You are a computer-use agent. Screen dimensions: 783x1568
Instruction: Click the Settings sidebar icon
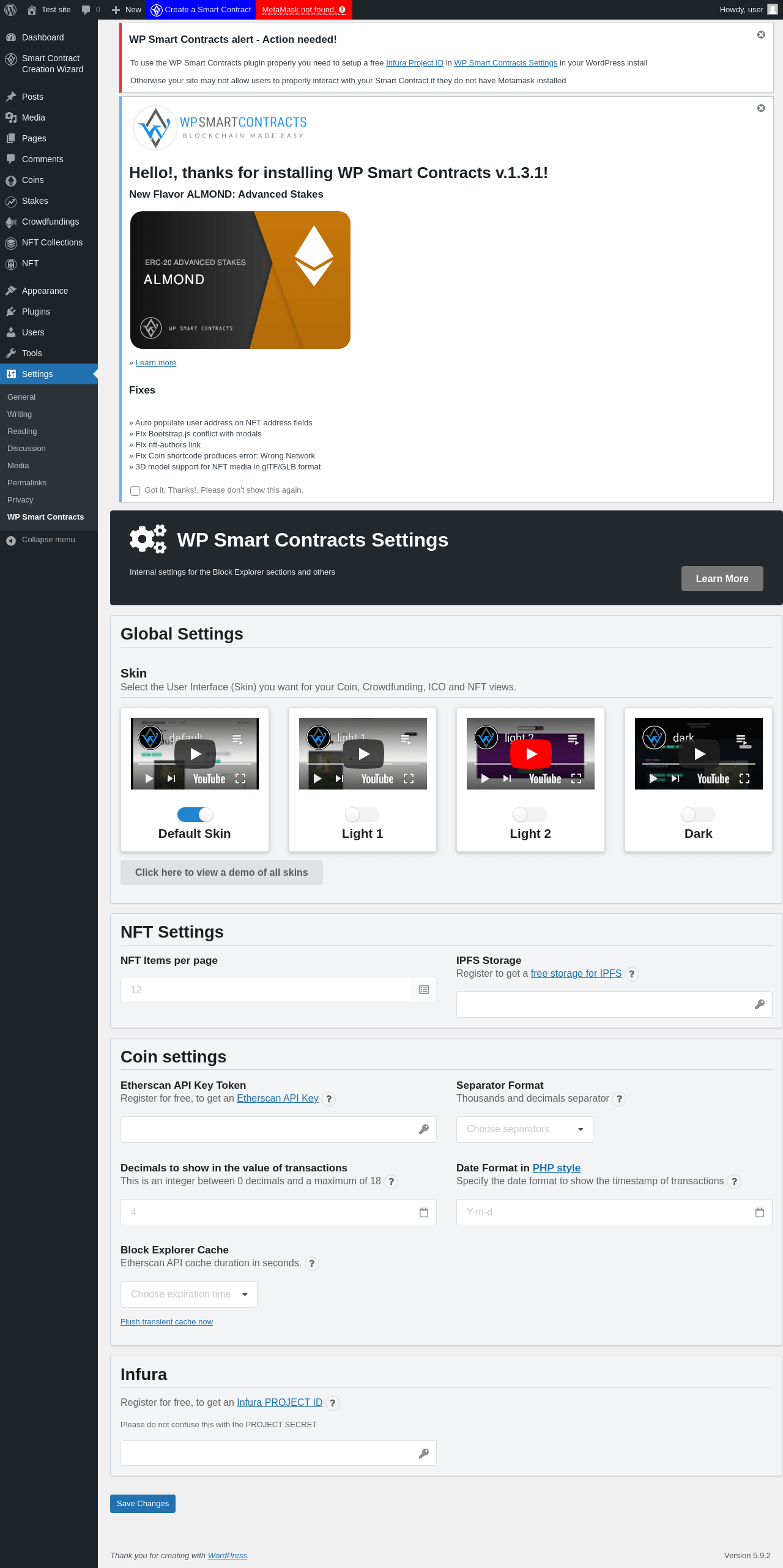11,374
